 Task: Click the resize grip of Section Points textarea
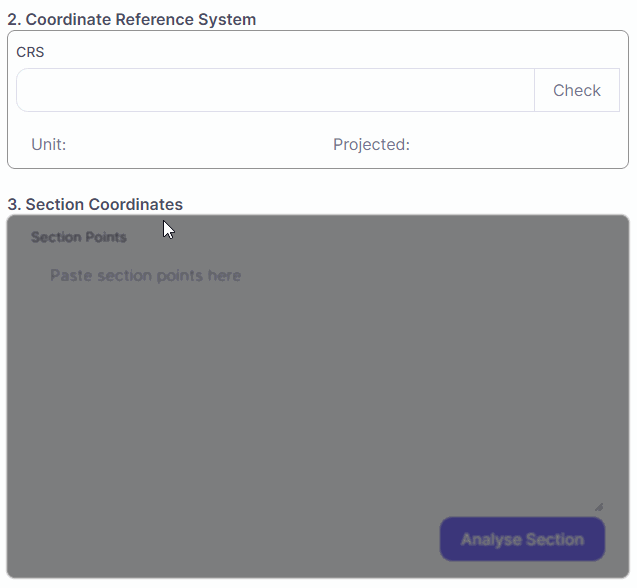[599, 506]
